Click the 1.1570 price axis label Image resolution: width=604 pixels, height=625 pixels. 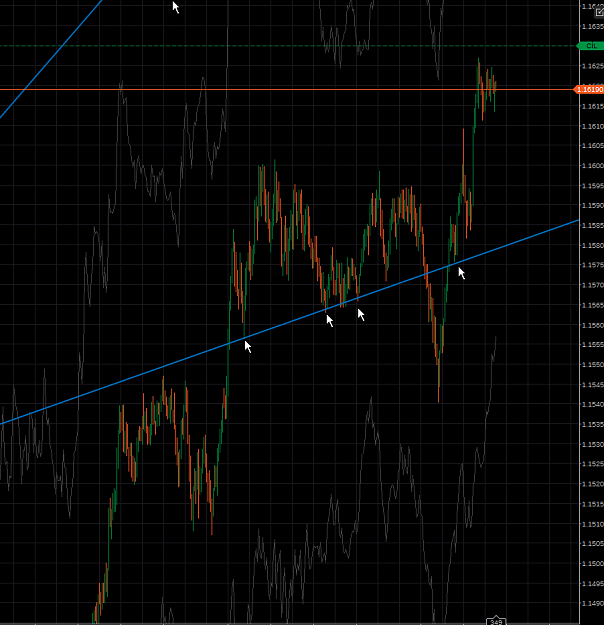[592, 285]
